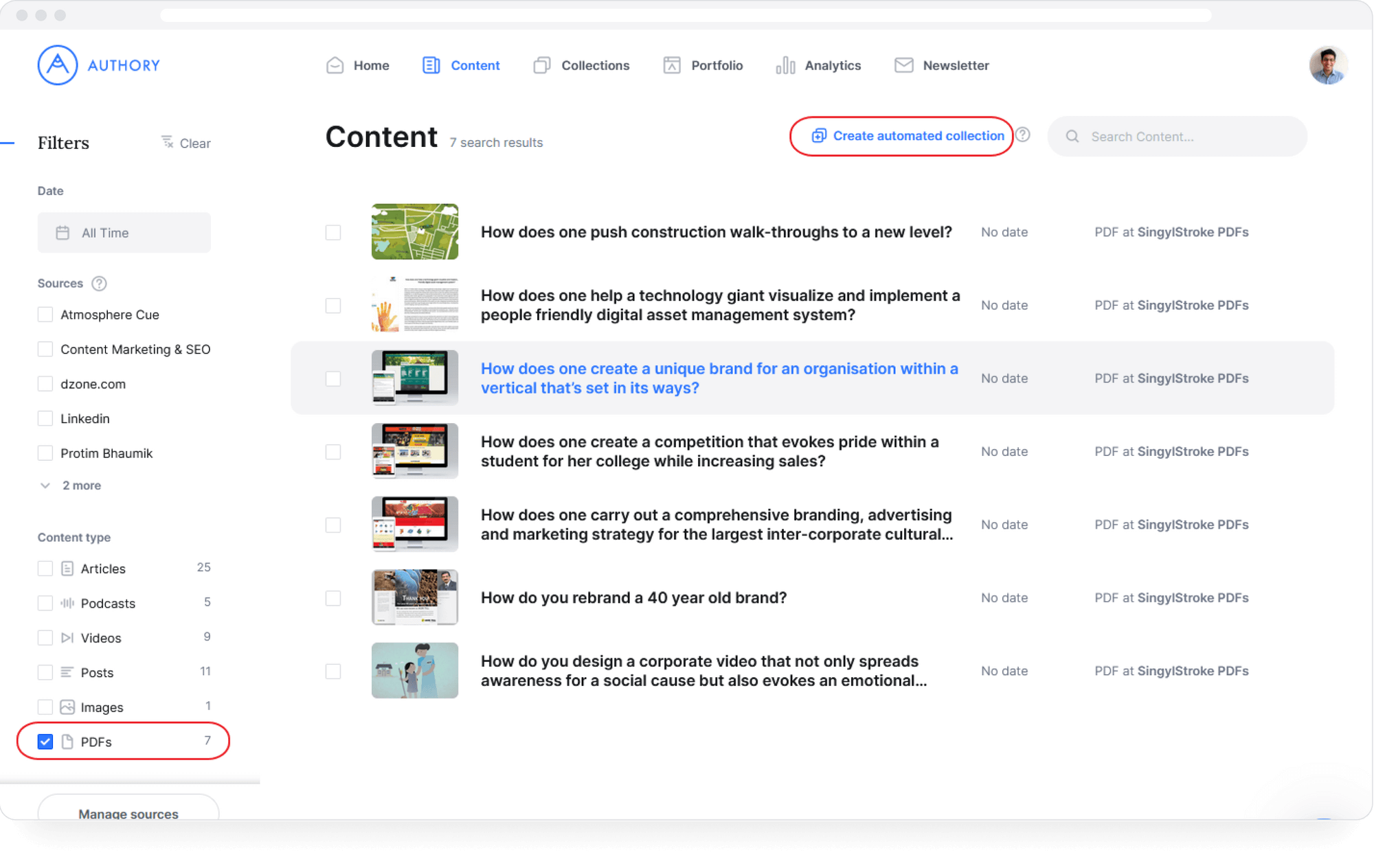Clear all active filters
This screenshot has width=1374, height=868.
[x=185, y=143]
